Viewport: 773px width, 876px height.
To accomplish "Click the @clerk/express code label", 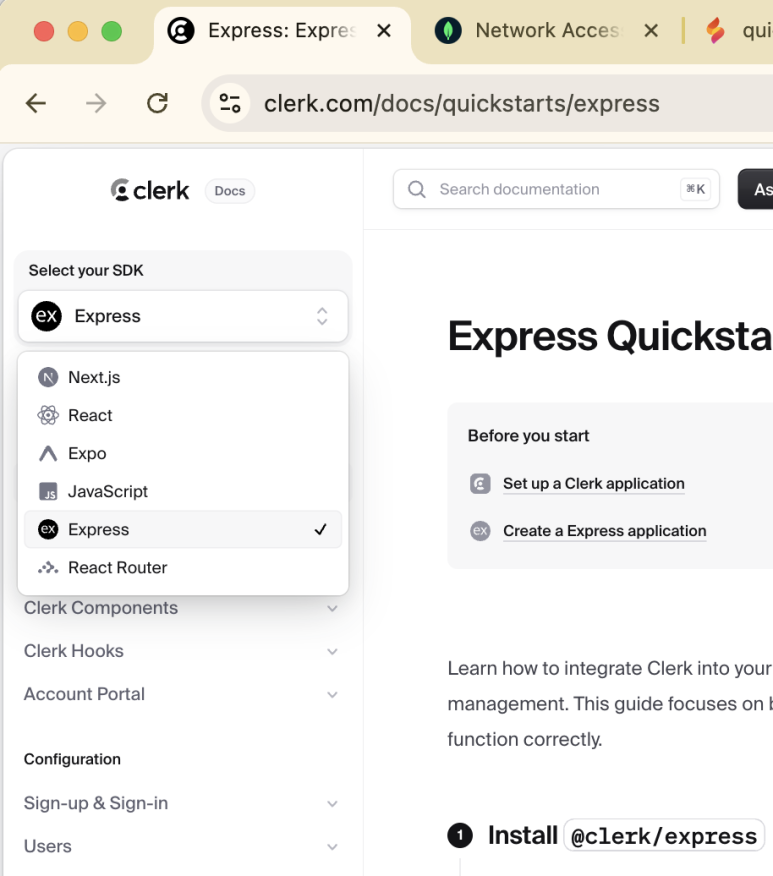I will pos(664,836).
